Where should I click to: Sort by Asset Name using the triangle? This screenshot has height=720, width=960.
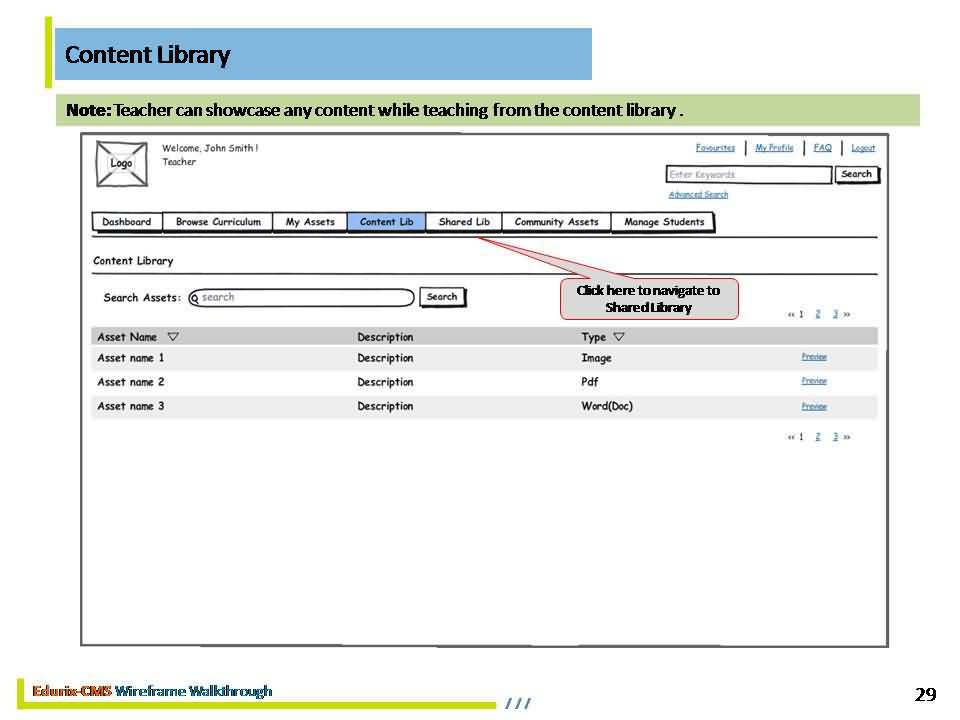[x=173, y=337]
